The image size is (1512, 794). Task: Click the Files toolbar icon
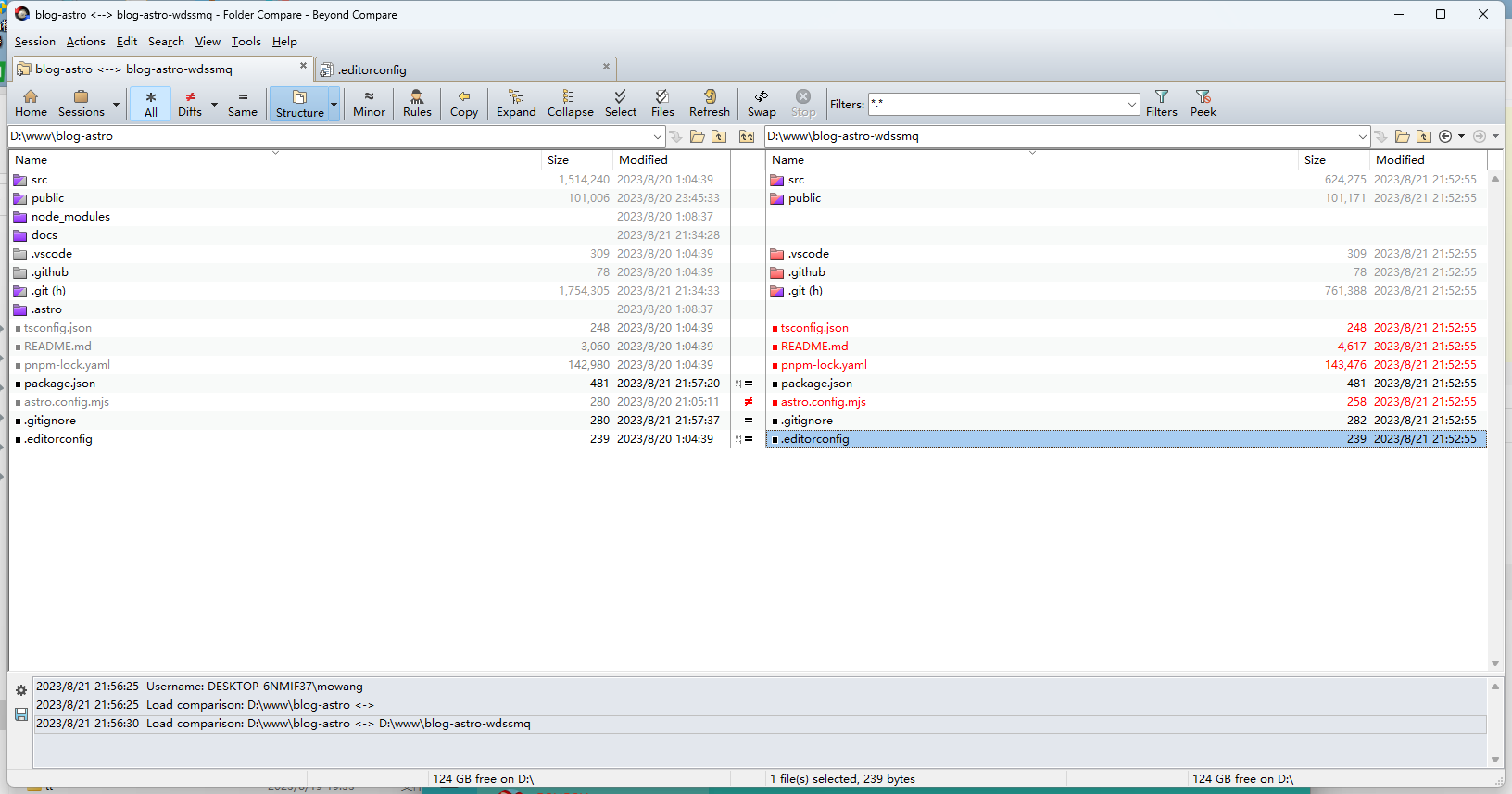tap(662, 104)
